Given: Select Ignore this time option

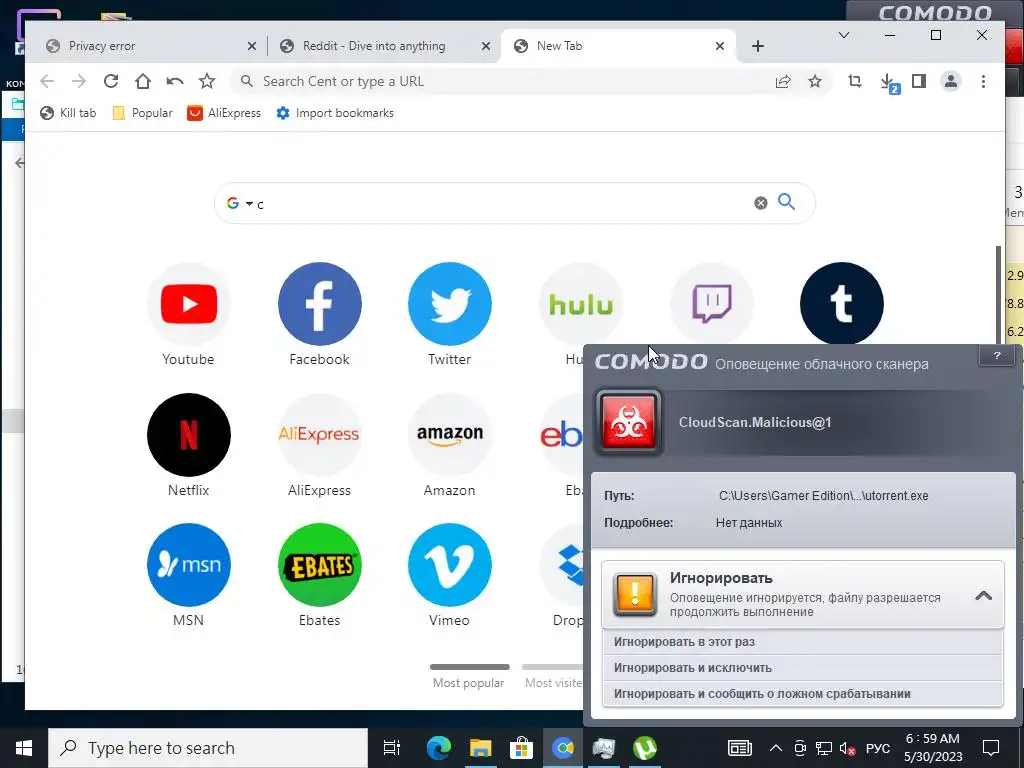Looking at the screenshot, I should point(802,642).
